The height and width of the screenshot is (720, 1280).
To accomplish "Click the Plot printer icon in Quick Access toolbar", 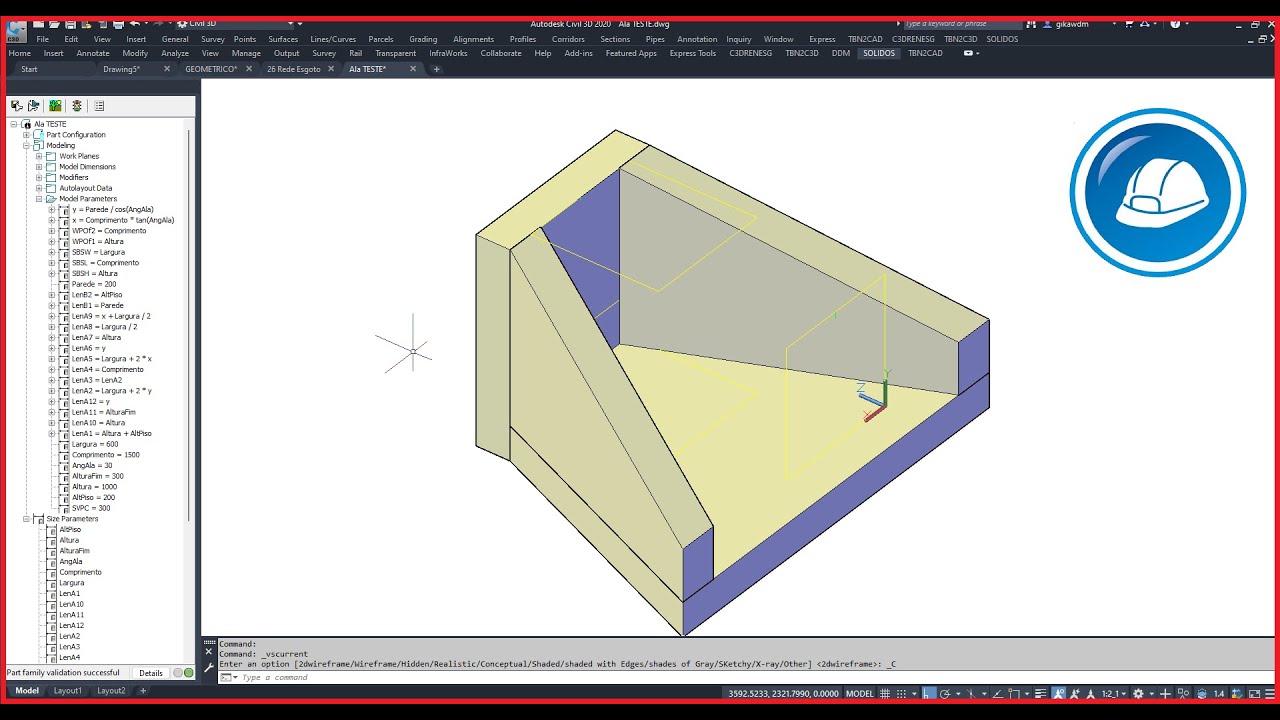I will pos(118,24).
